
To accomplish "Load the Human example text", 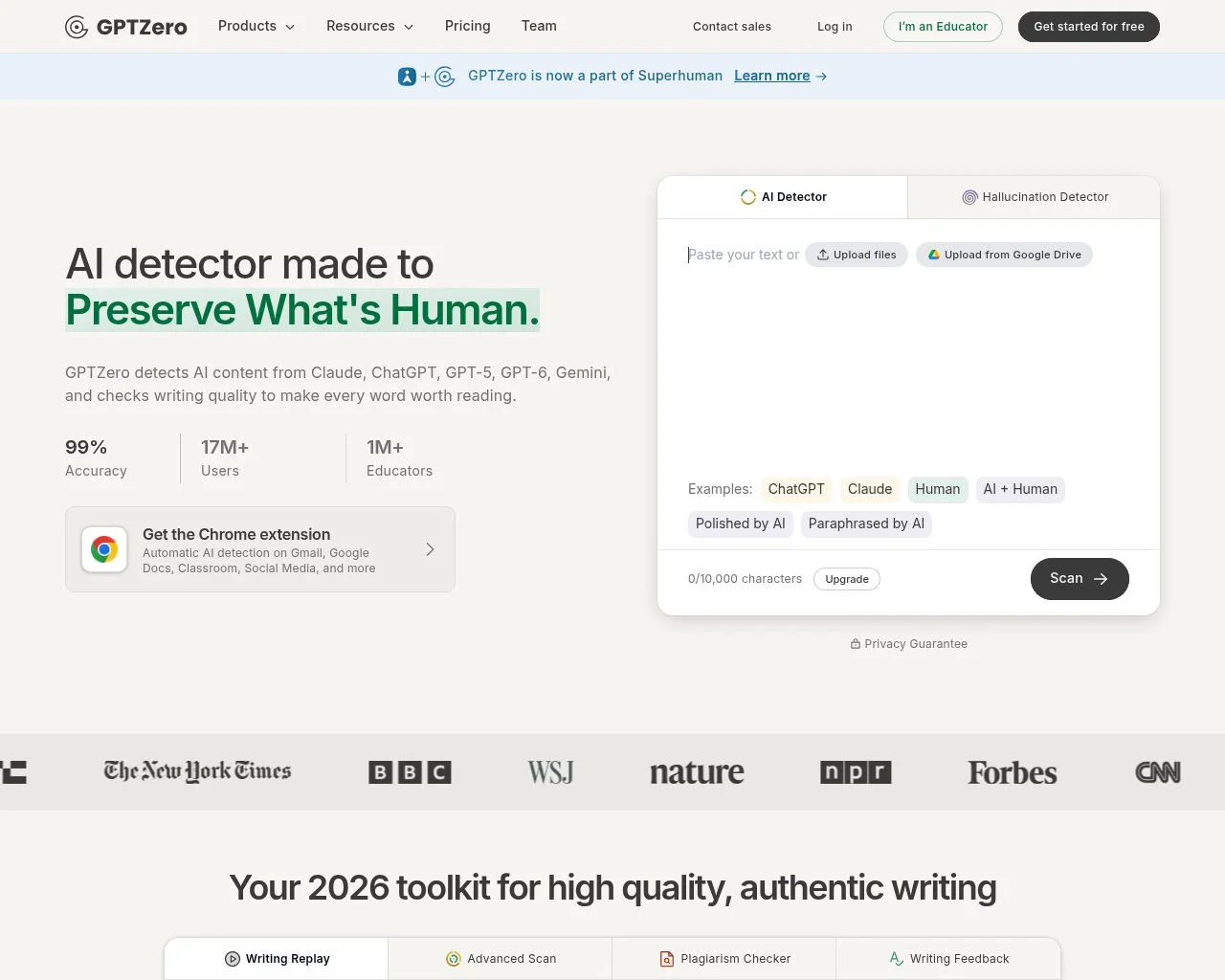I will (x=938, y=489).
